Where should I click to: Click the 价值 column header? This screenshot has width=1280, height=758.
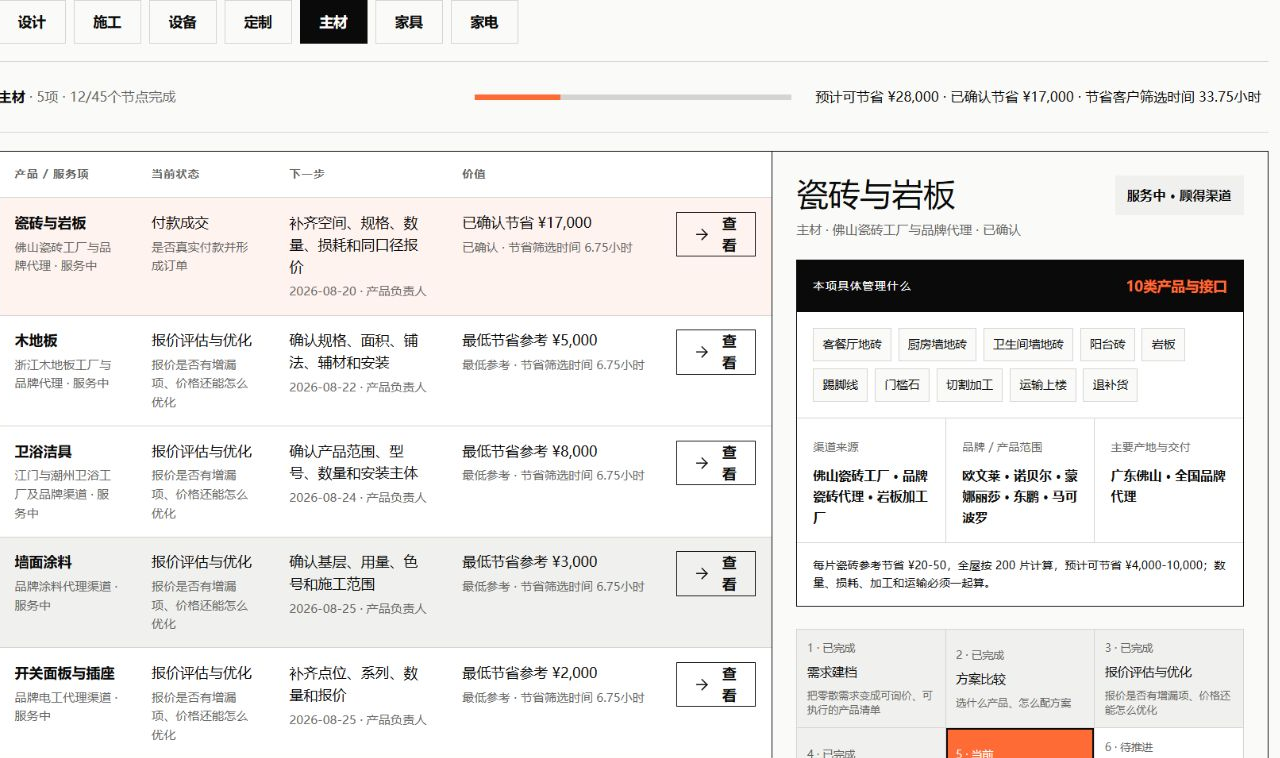tap(474, 174)
